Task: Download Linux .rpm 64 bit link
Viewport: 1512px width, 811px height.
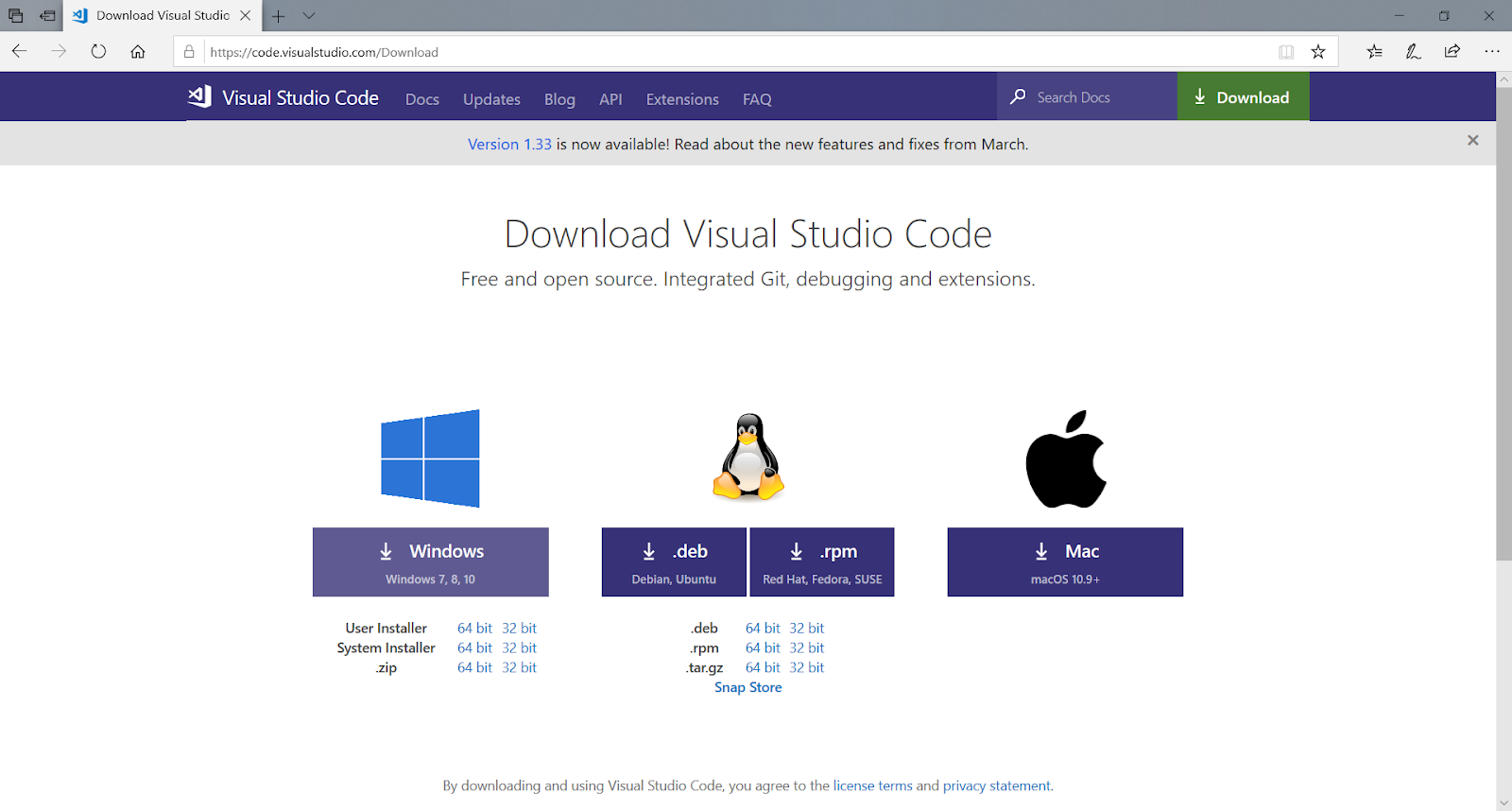Action: [x=763, y=647]
